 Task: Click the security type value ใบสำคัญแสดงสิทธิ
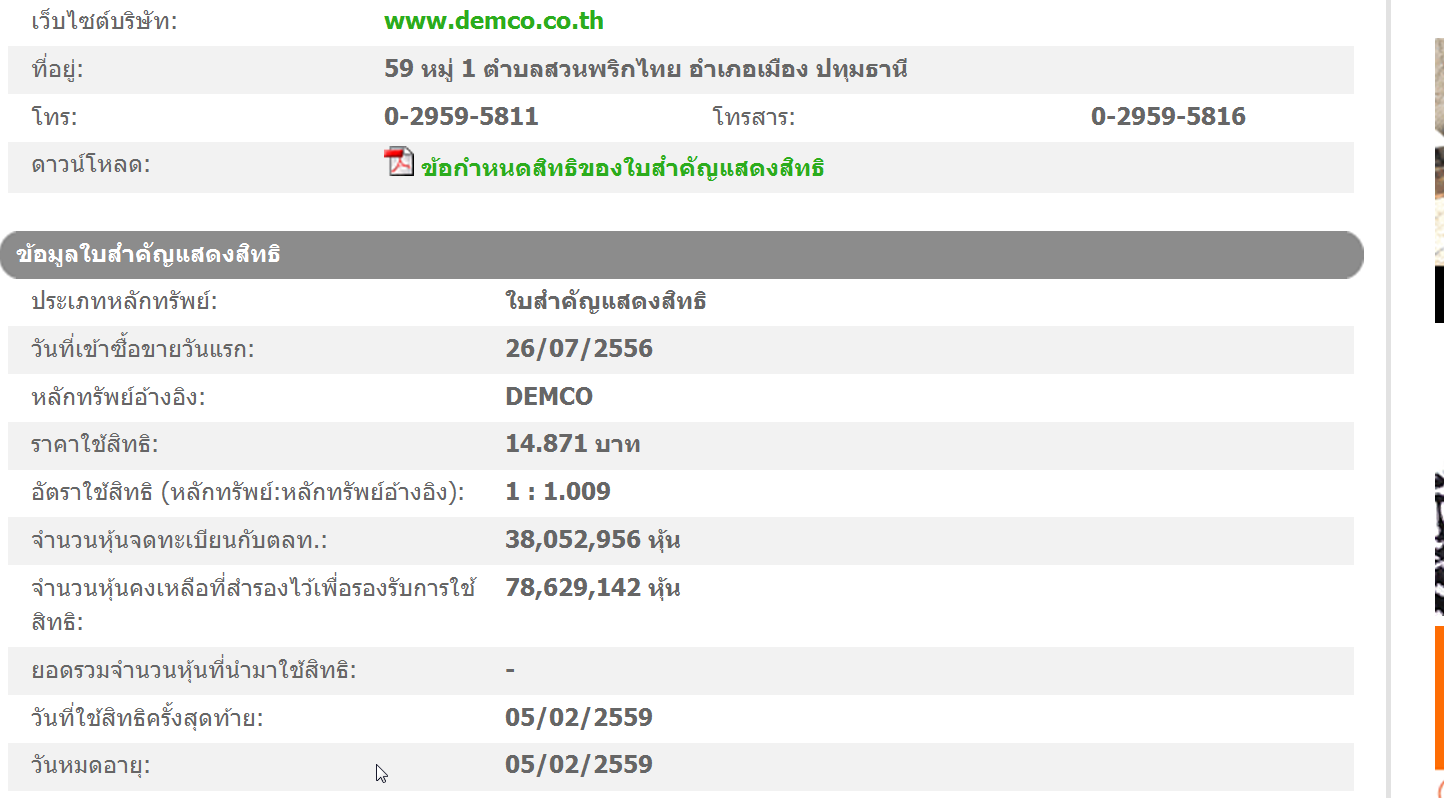[x=606, y=301]
